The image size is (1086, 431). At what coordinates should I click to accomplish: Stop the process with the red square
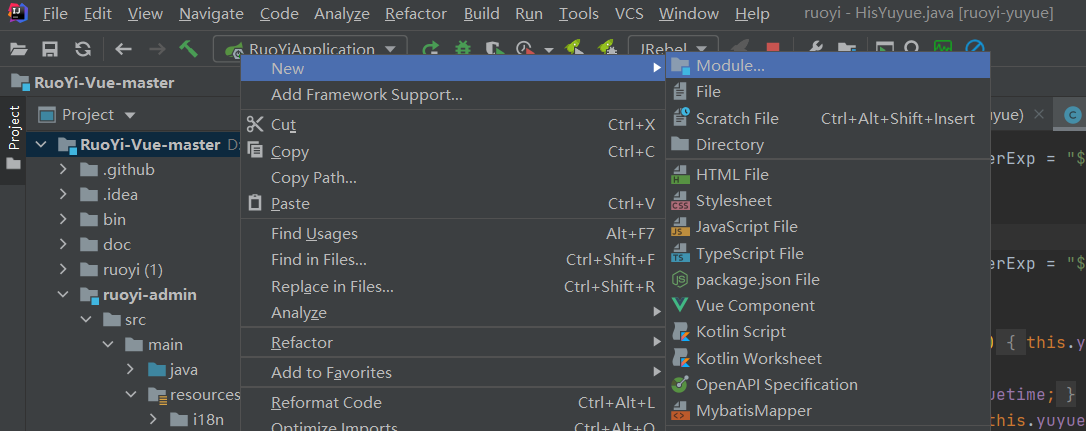(773, 49)
